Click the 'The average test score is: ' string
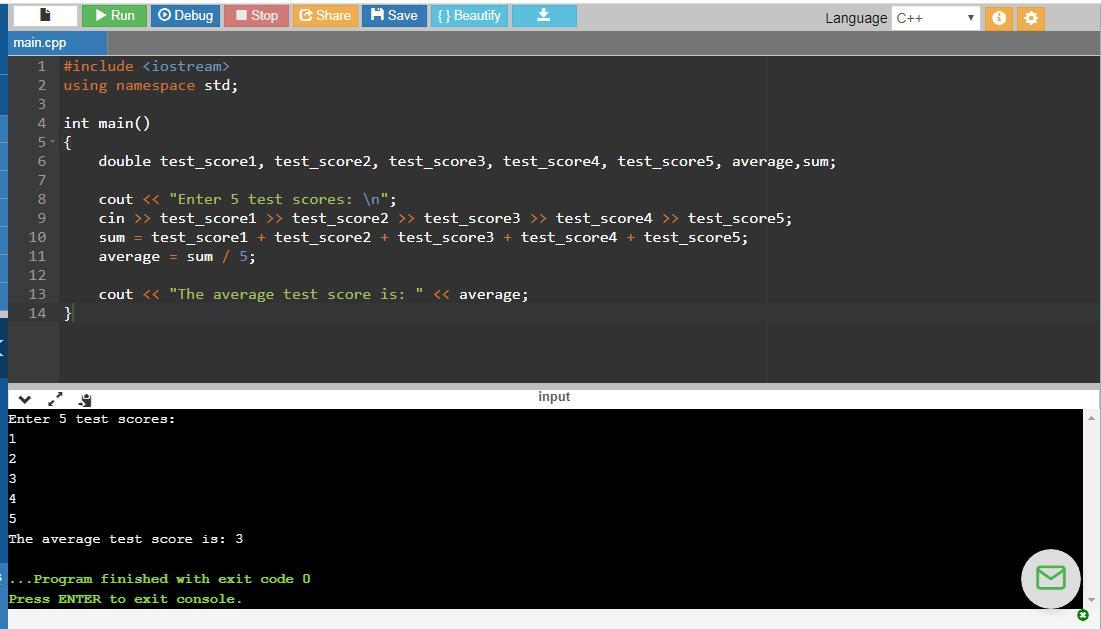Viewport: 1101px width, 629px height. 296,294
